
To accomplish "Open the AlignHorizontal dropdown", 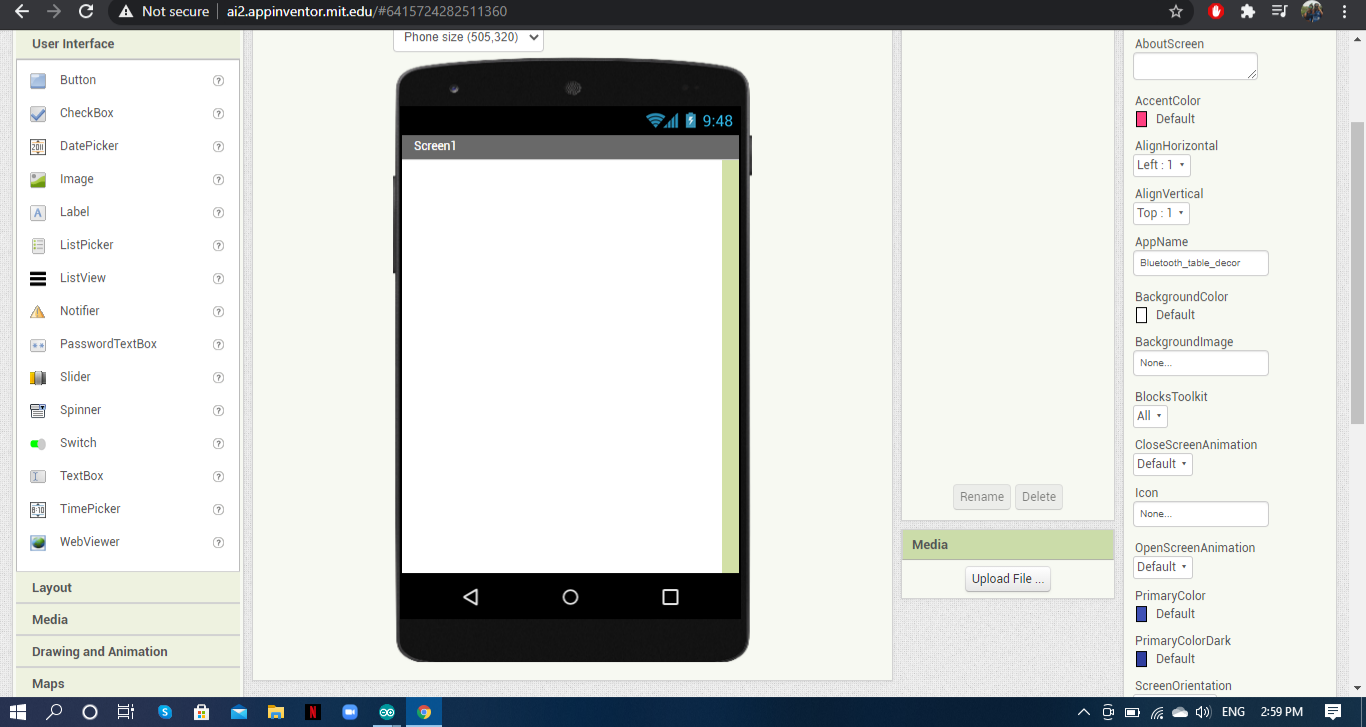I will [x=1162, y=165].
